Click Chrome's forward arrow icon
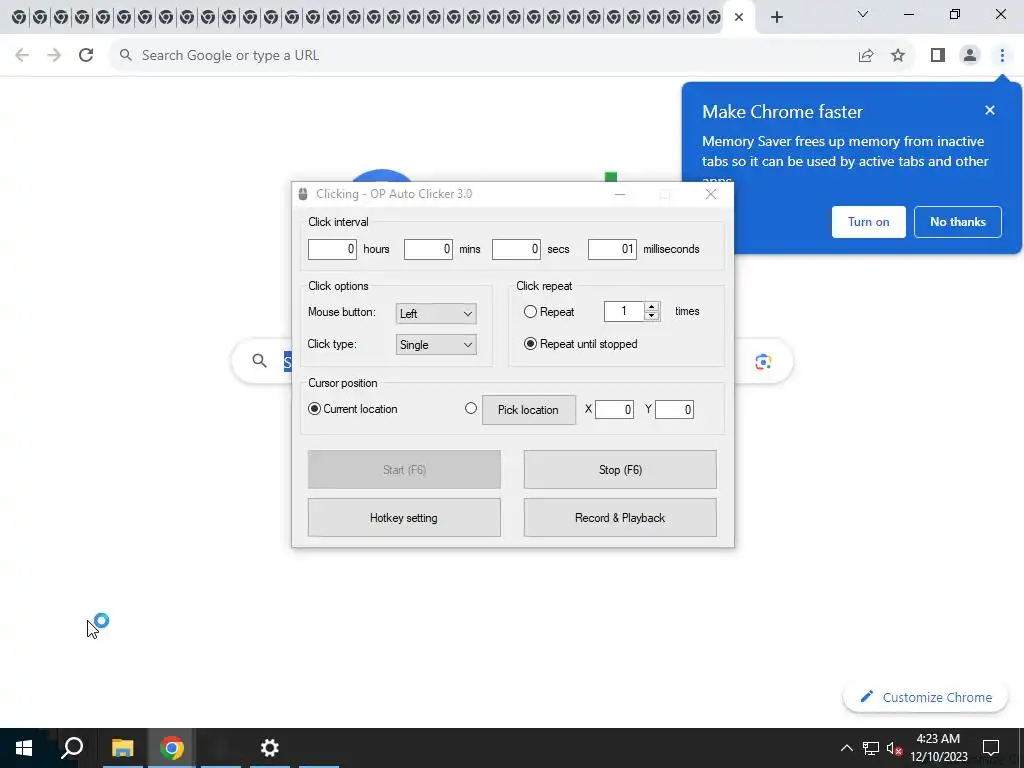This screenshot has height=768, width=1024. (54, 55)
